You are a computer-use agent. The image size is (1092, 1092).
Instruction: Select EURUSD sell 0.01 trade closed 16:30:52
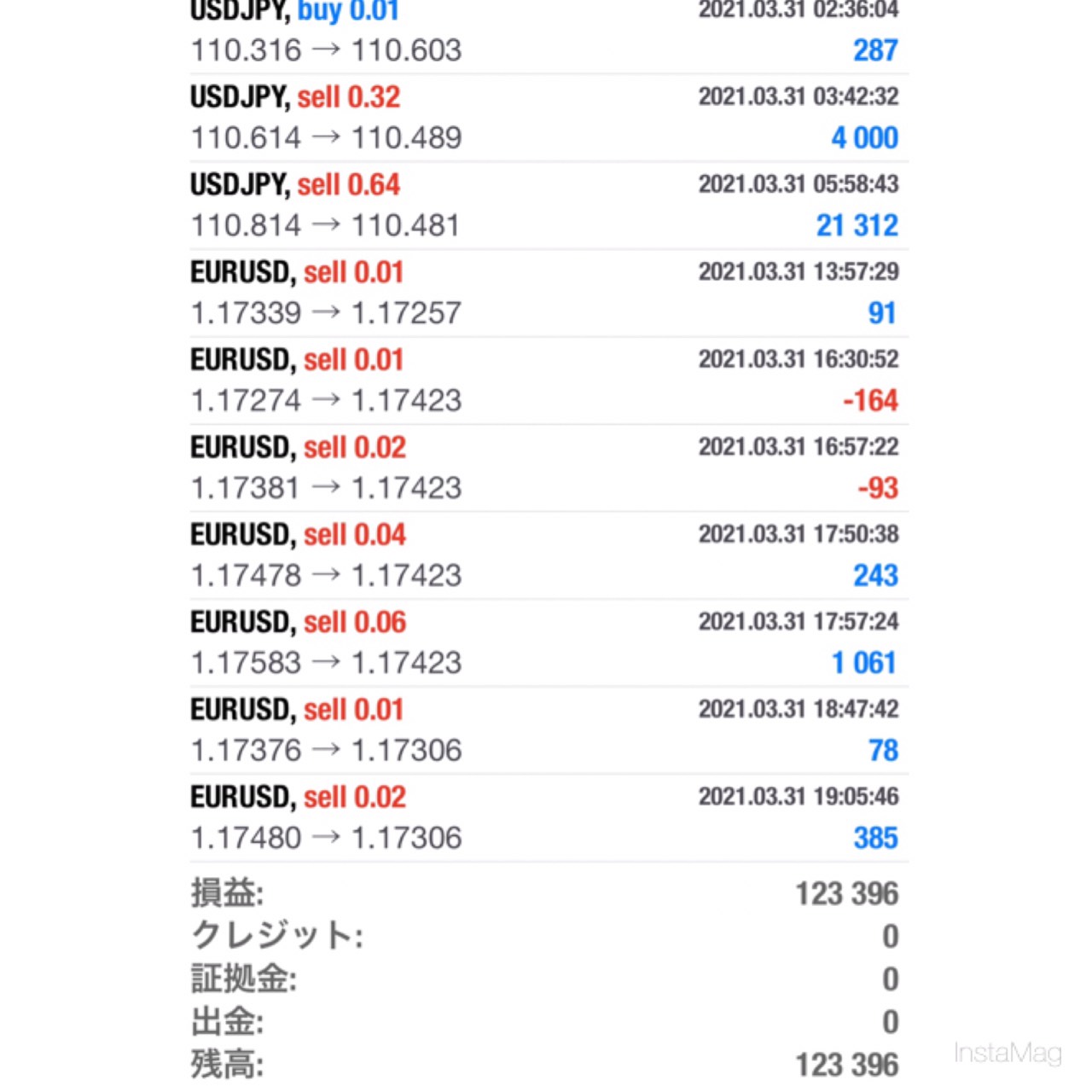point(546,380)
